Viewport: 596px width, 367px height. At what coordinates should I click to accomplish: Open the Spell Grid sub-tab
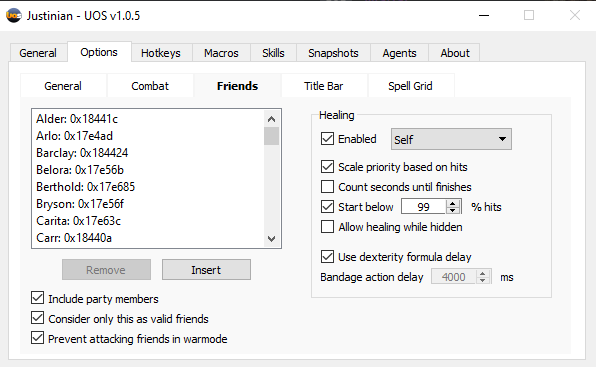[x=410, y=86]
